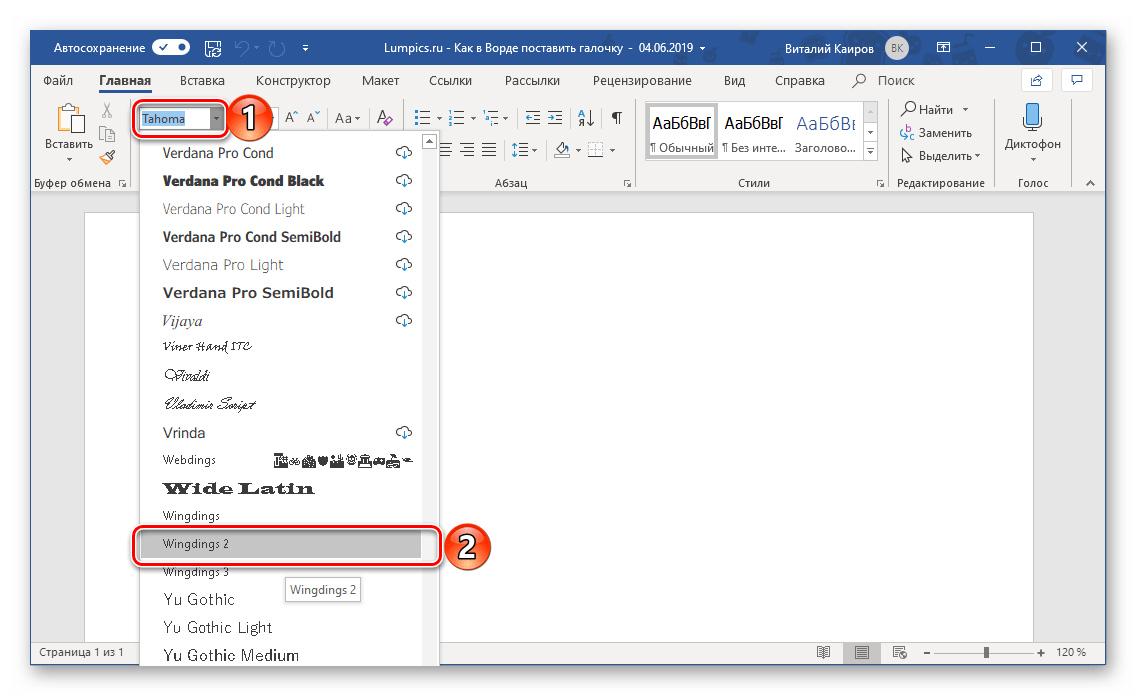Click the zoom out minus button
The width and height of the screenshot is (1137, 696).
click(x=927, y=652)
